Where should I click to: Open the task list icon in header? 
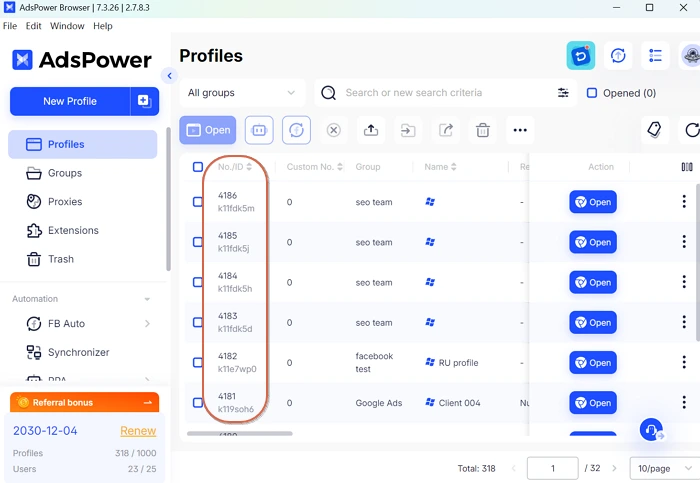click(655, 56)
